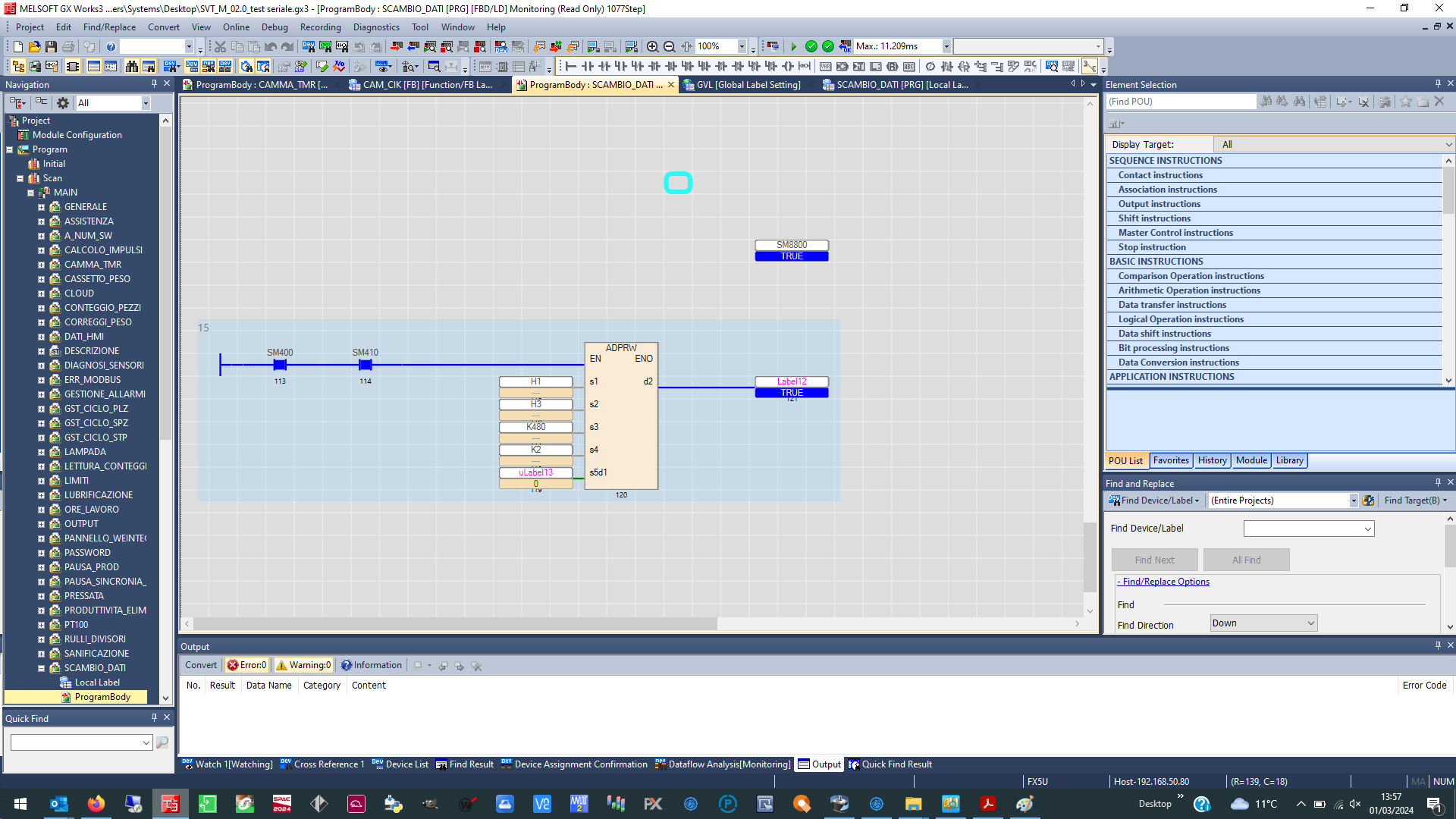Toggle the SM400 contact in ladder
The width and height of the screenshot is (1456, 819).
click(280, 365)
